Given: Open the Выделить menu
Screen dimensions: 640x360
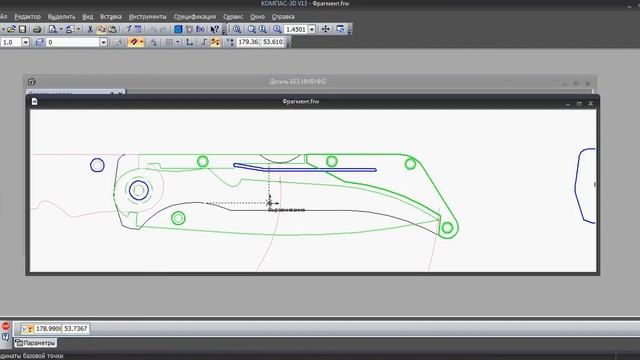Looking at the screenshot, I should 61,17.
